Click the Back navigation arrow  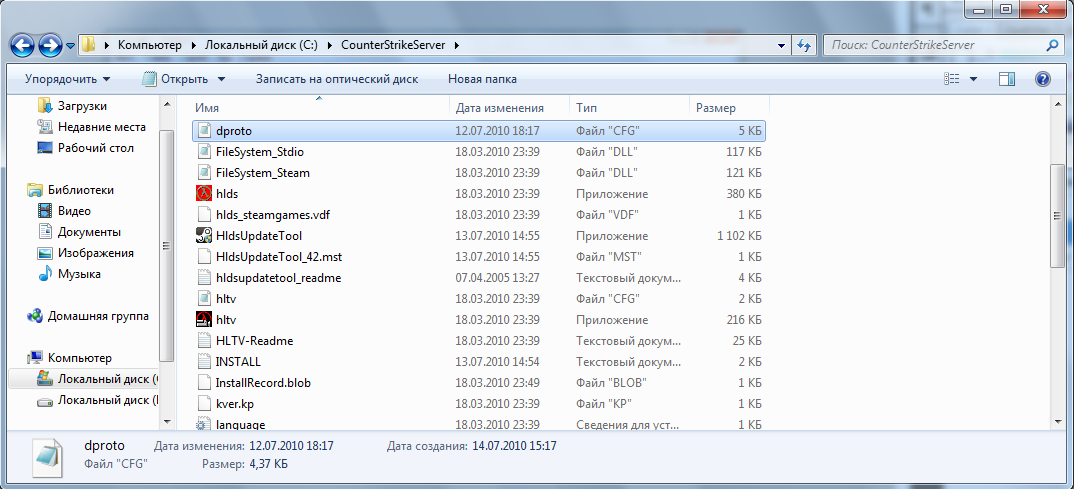click(x=23, y=46)
